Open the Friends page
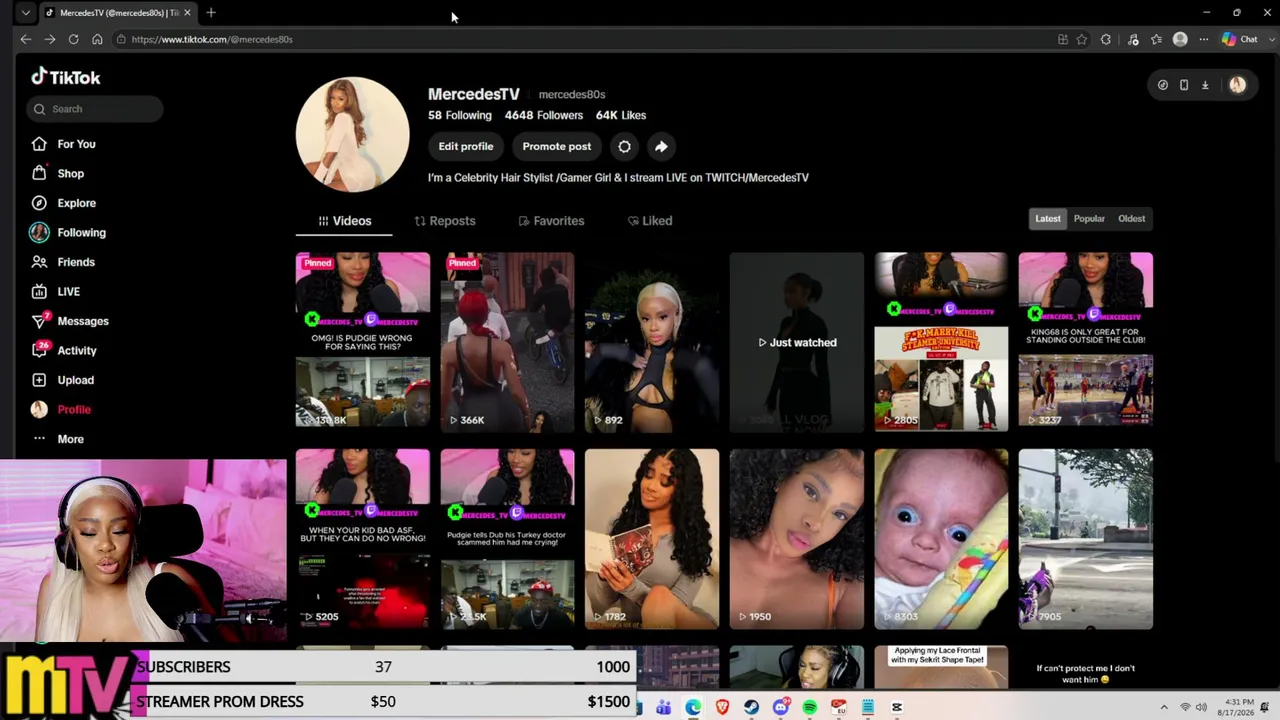Screen dimensions: 1280x720 coord(62,262)
